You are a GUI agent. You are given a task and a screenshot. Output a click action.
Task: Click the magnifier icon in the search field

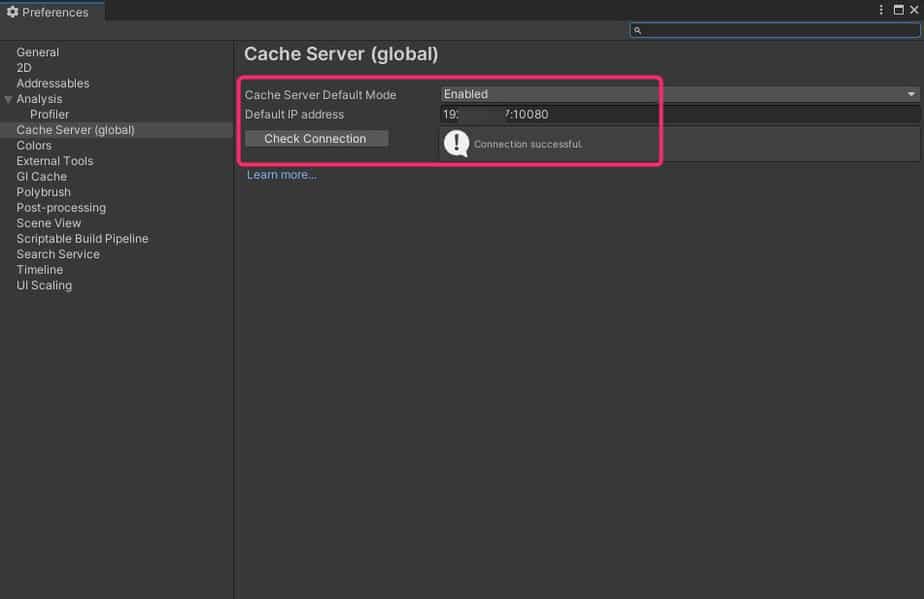click(x=638, y=29)
